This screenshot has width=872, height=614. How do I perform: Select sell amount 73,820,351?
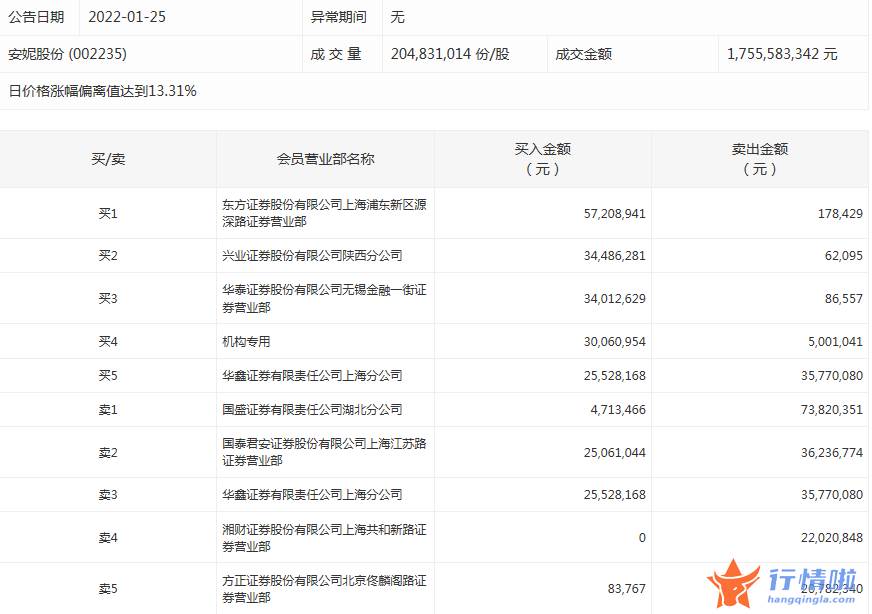click(x=832, y=410)
